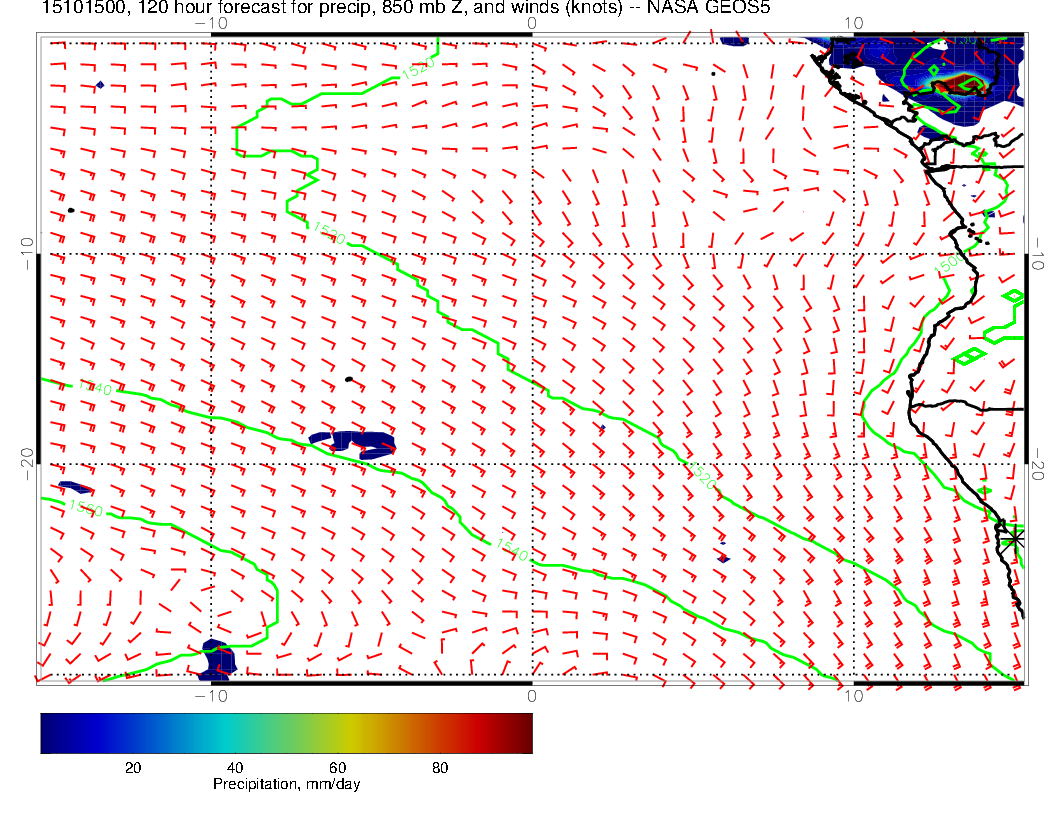
Task: Click the "40" tick label under the colorbar
Action: coord(234,768)
